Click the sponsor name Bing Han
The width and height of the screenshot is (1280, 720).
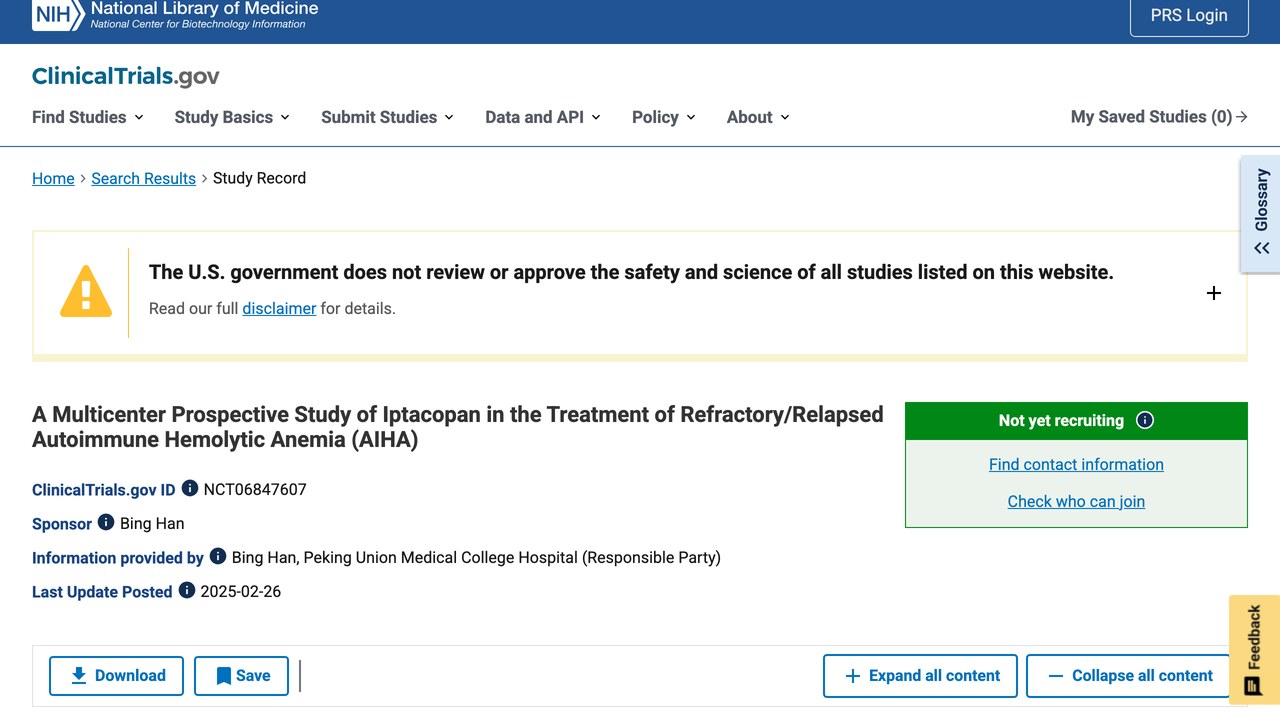coord(152,523)
